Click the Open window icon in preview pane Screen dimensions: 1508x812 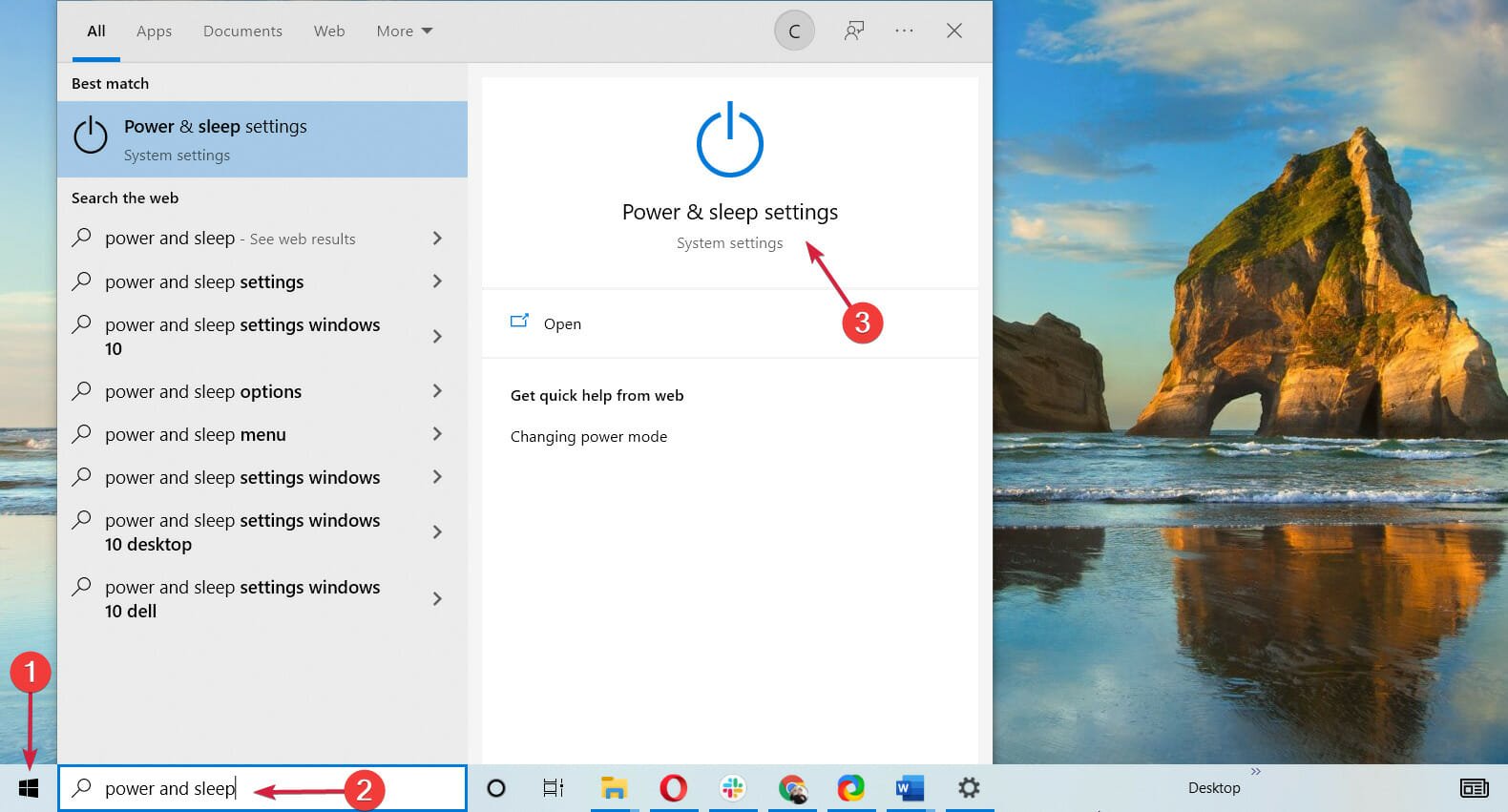tap(519, 322)
